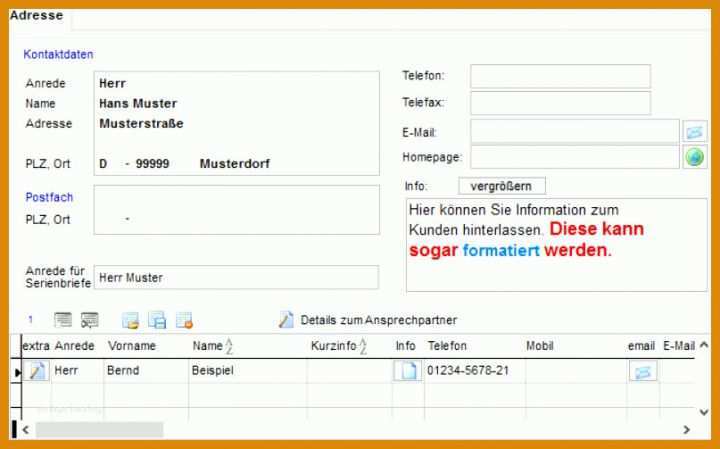720x449 pixels.
Task: Click the name 'Hans Muster'
Action: (138, 103)
